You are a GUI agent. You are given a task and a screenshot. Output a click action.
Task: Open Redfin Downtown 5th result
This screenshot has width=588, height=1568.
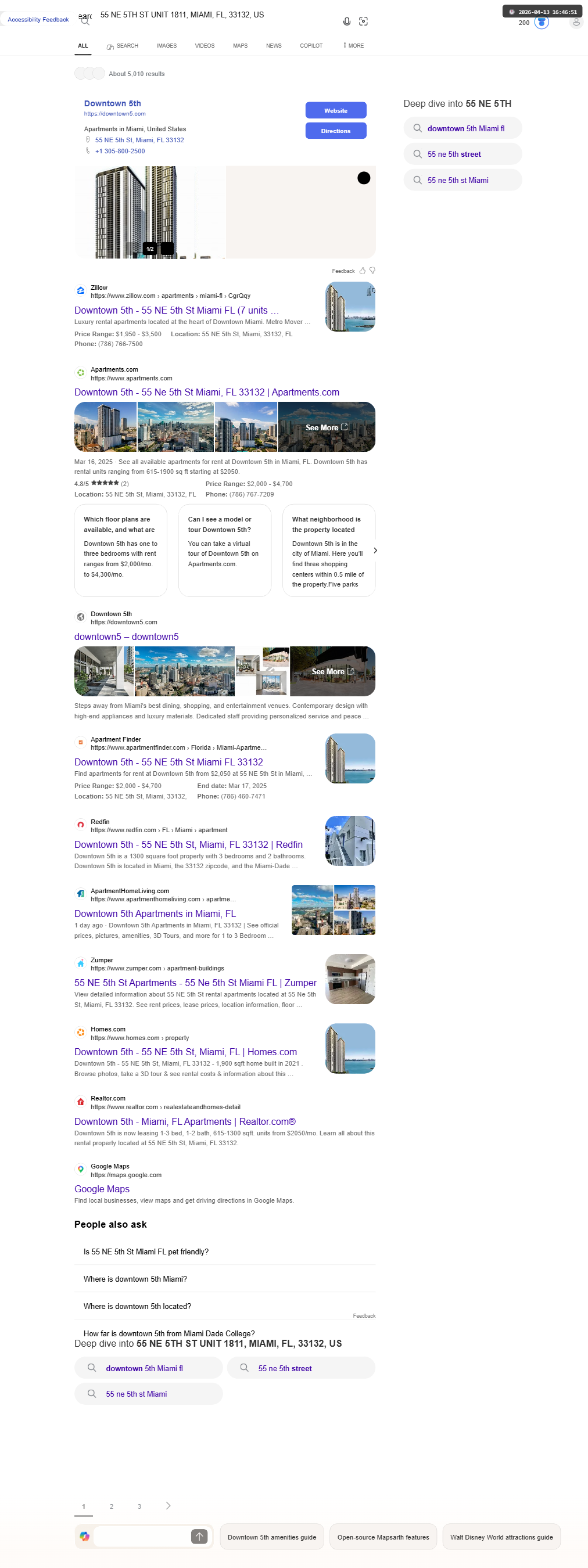(189, 844)
